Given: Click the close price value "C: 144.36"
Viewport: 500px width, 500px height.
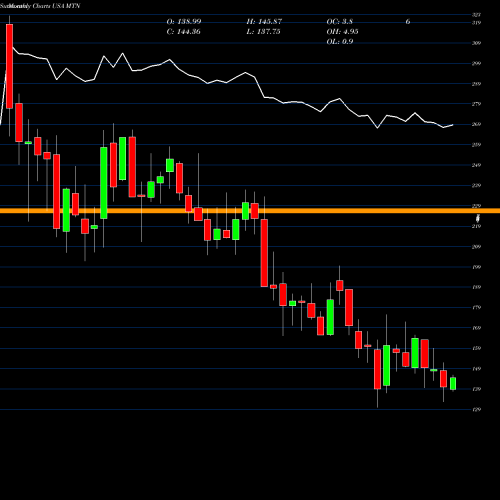Looking at the screenshot, I should coord(183,32).
